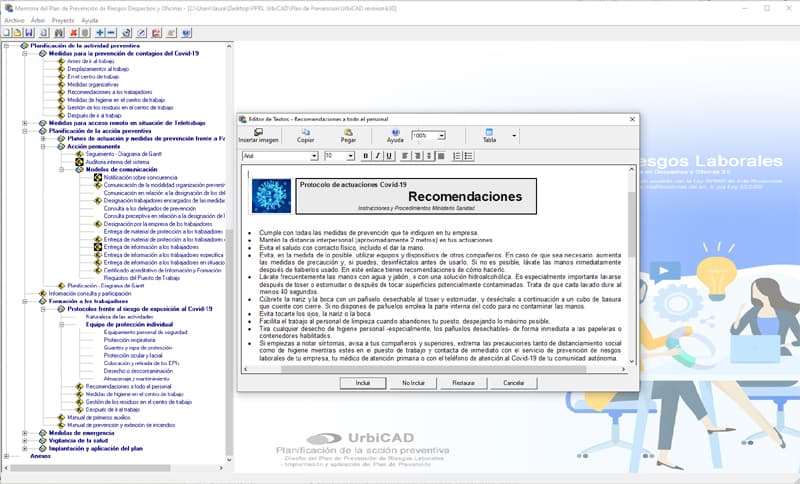Select tree item Consulta a los delegados de prevención

pyautogui.click(x=149, y=209)
